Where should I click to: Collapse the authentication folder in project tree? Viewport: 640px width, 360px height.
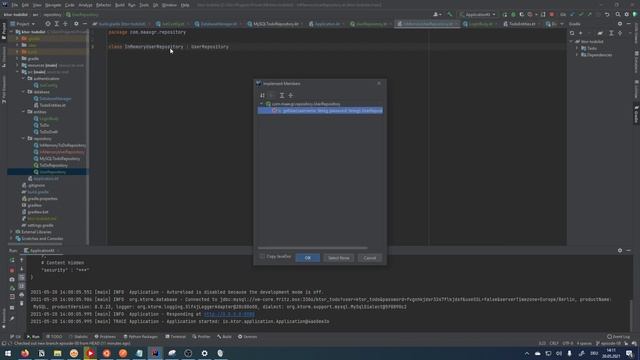pyautogui.click(x=24, y=79)
